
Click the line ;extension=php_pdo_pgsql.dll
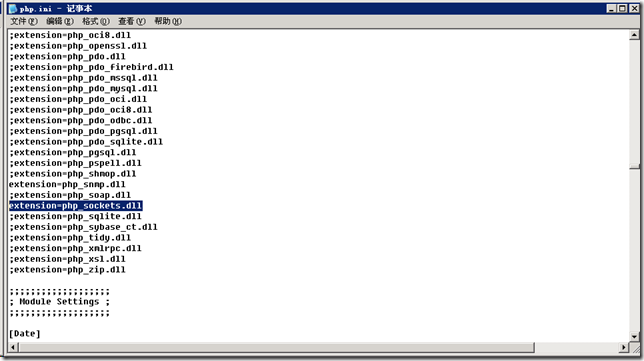[83, 131]
